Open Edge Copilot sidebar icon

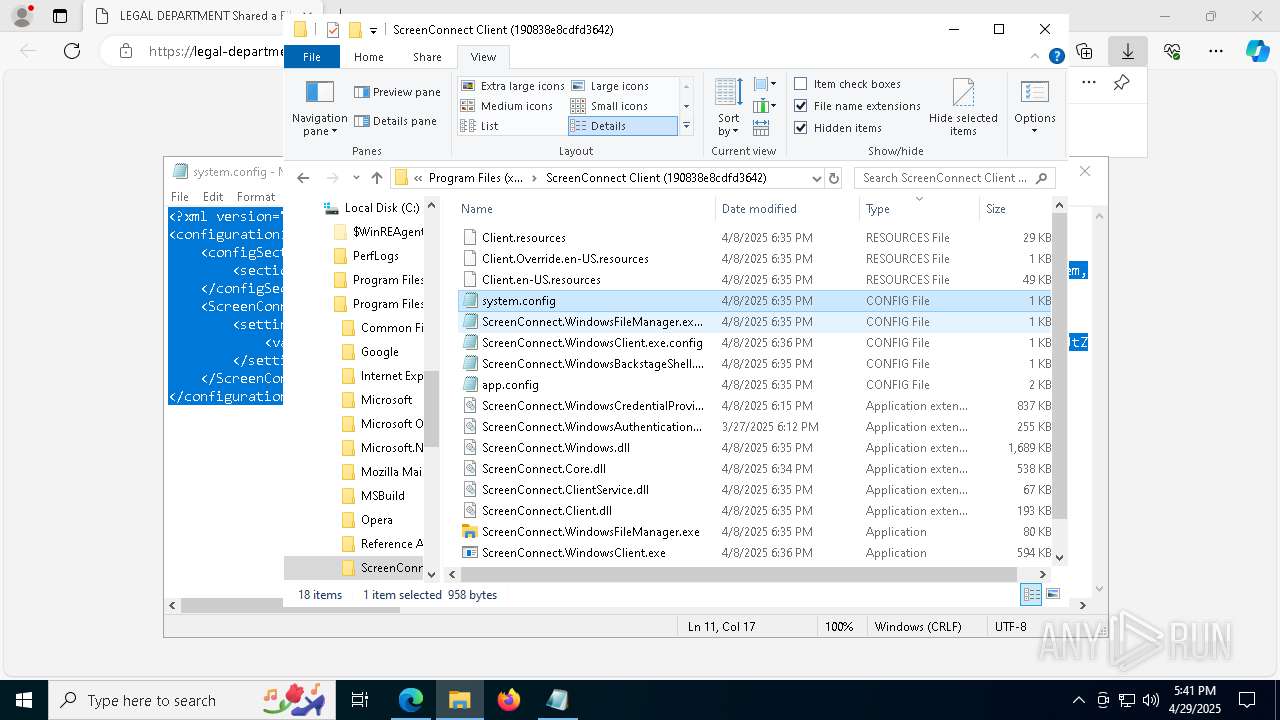pyautogui.click(x=1257, y=51)
